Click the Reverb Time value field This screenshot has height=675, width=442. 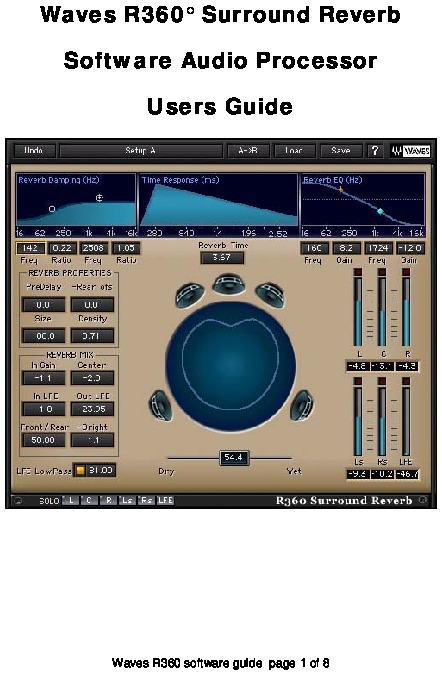pos(222,257)
